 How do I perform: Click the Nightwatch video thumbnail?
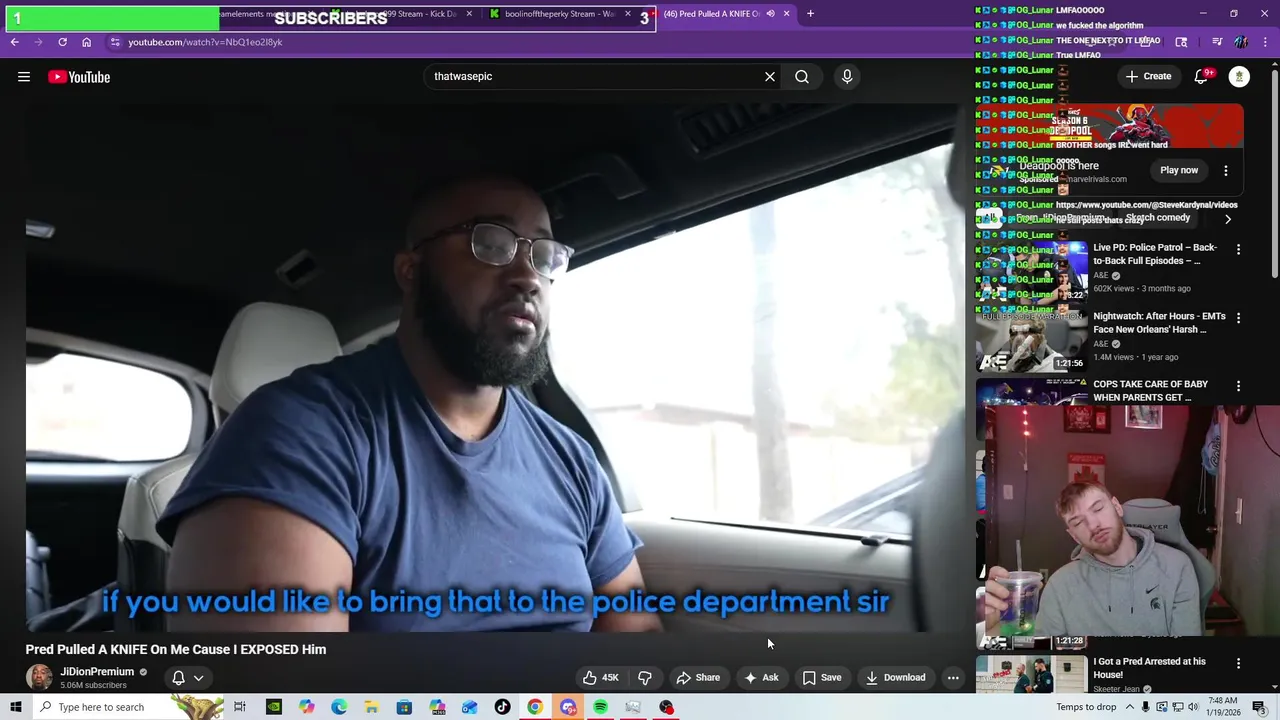tap(1032, 341)
